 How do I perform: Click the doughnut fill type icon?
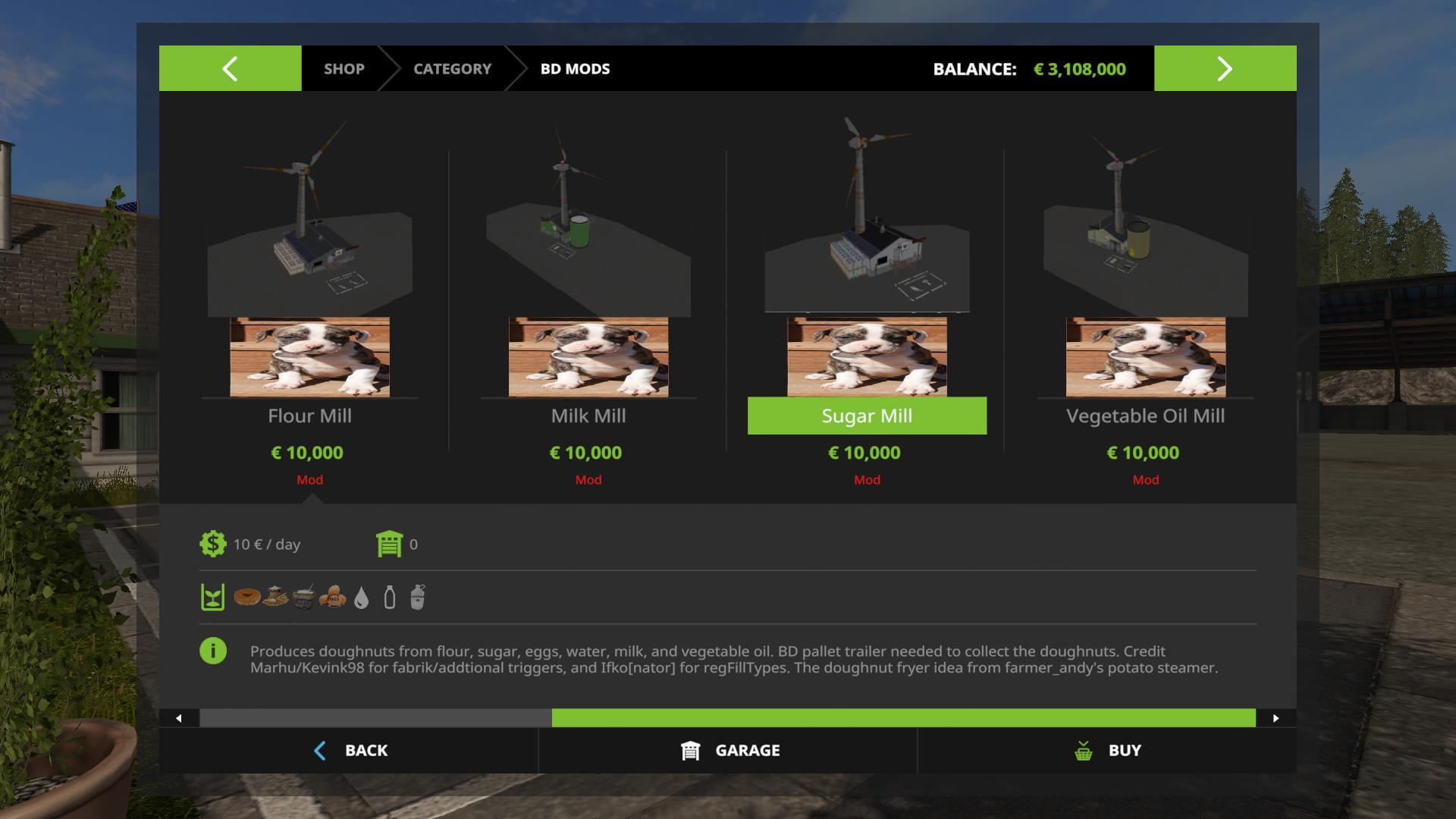(x=247, y=598)
